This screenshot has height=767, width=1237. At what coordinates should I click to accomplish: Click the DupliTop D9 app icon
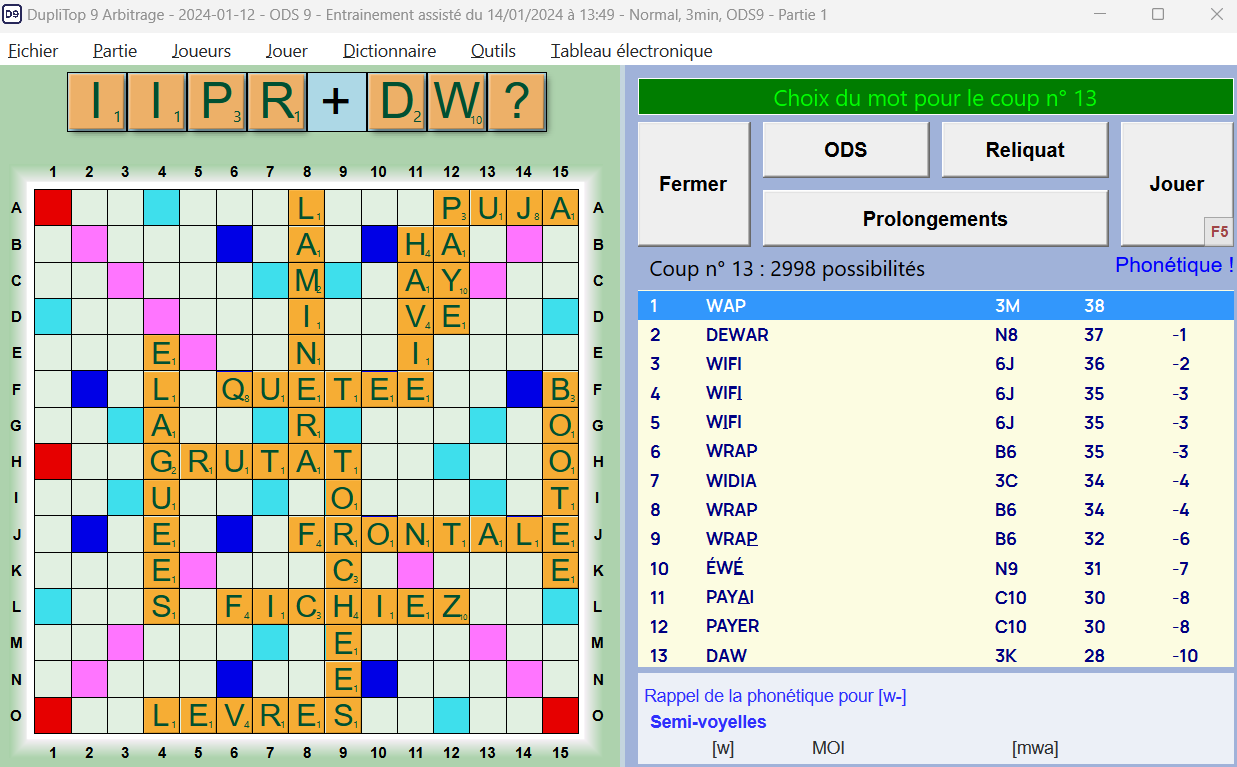pyautogui.click(x=13, y=15)
